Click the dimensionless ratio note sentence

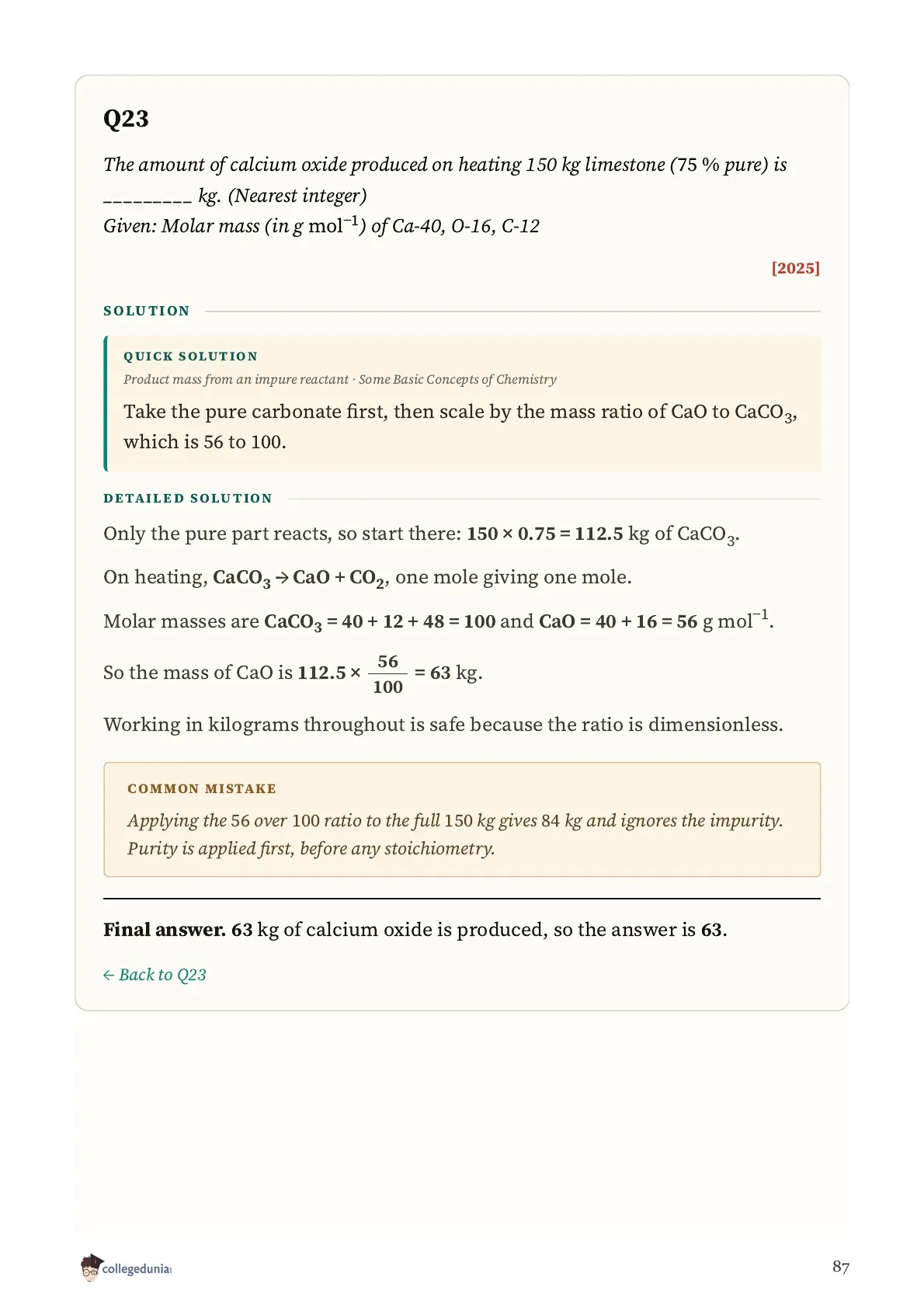coord(443,725)
